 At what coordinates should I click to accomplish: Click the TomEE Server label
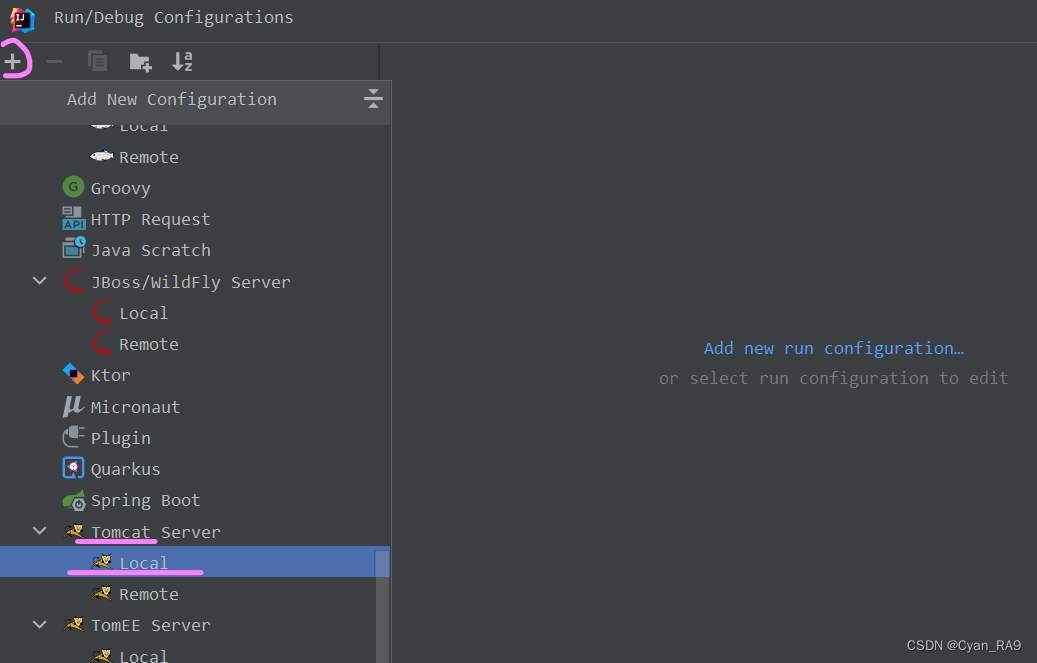tap(151, 625)
